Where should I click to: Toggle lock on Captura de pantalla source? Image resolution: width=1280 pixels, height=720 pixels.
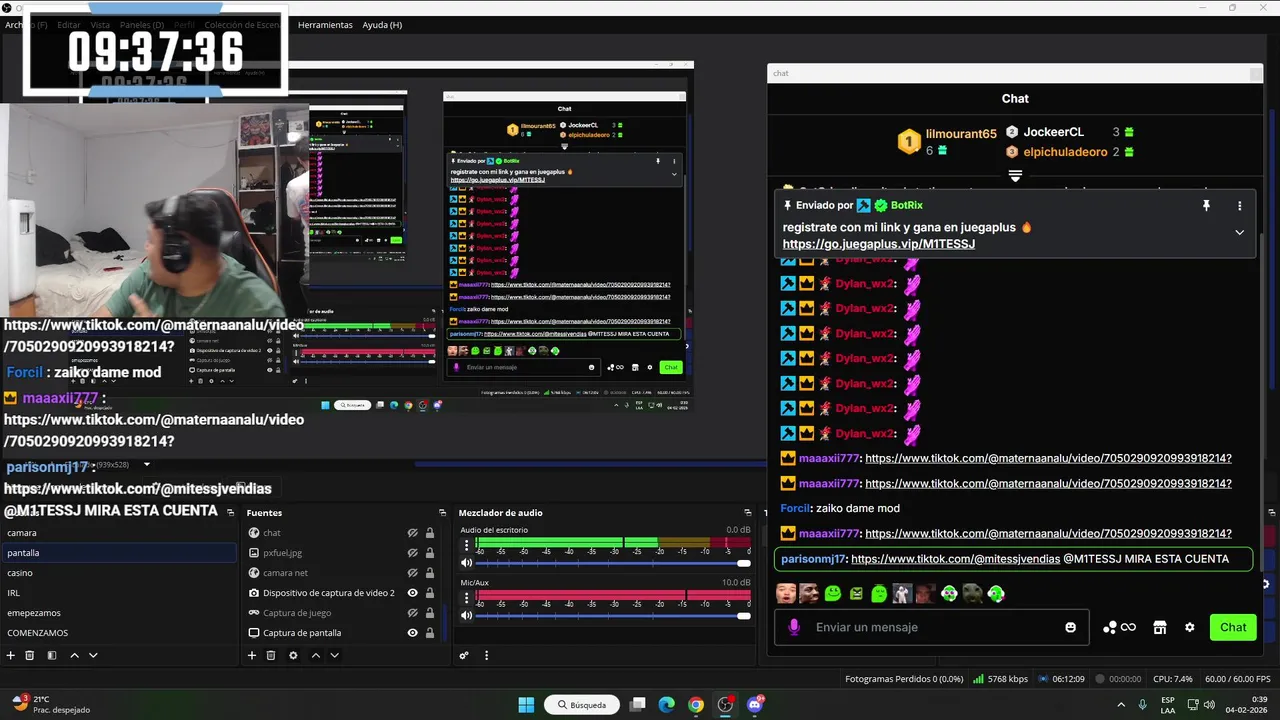(x=430, y=633)
